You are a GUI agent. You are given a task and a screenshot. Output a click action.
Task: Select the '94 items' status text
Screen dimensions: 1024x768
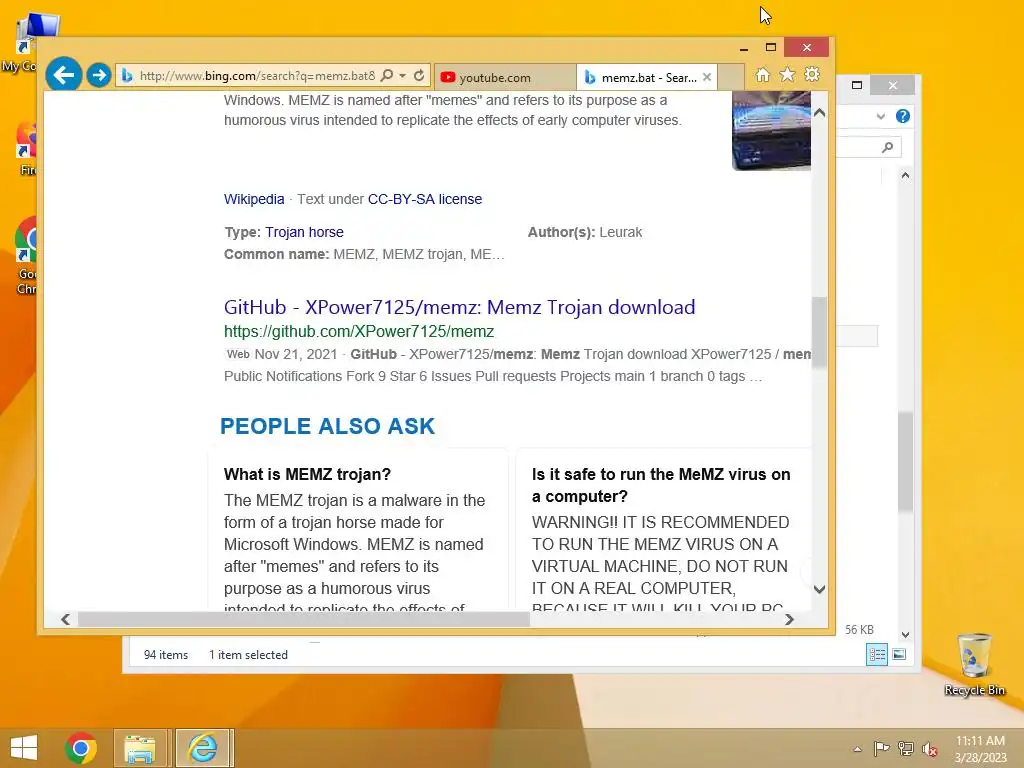pos(166,655)
